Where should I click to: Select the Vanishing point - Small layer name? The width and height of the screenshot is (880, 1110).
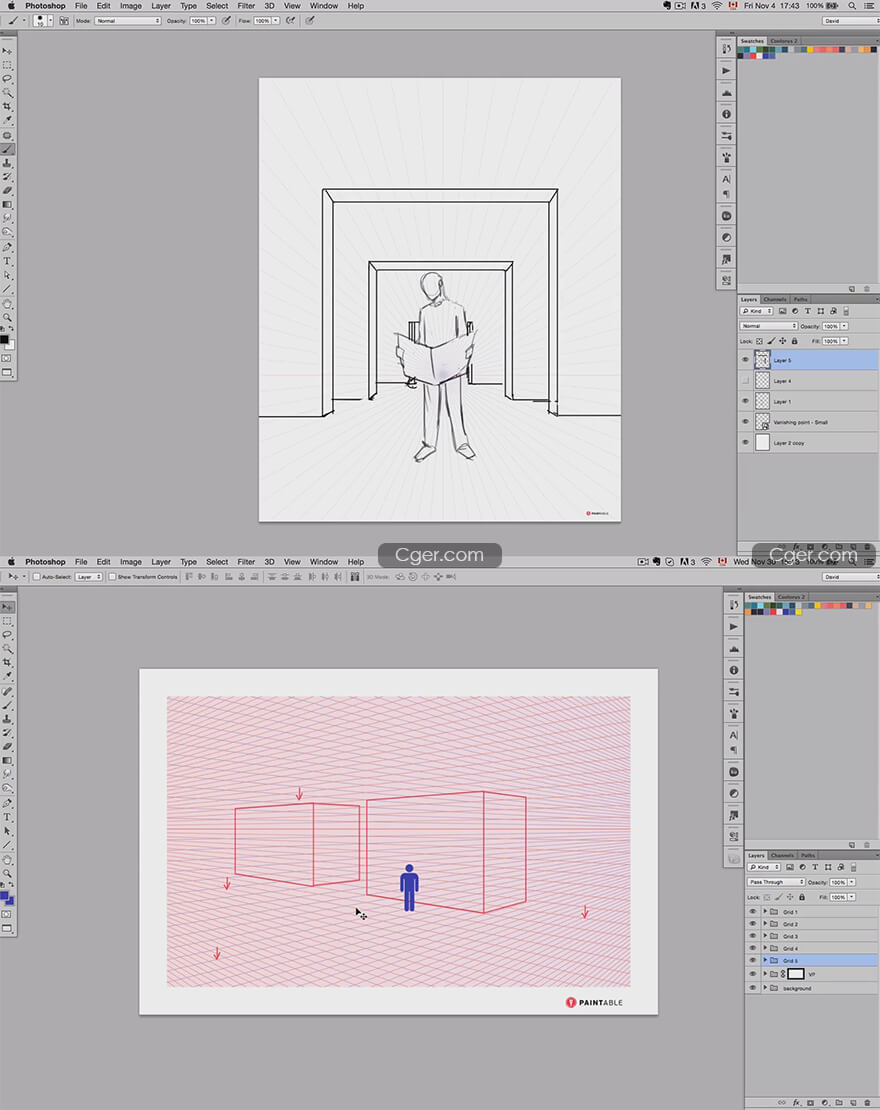pyautogui.click(x=800, y=422)
